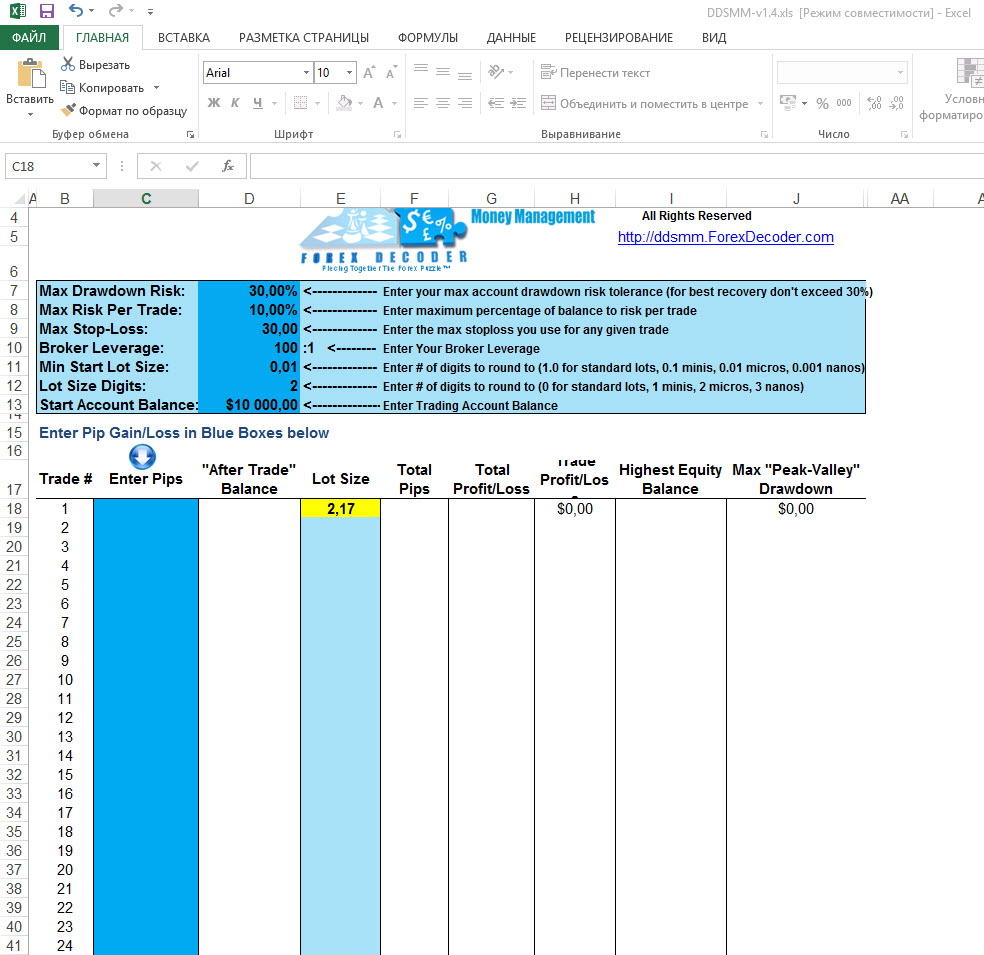Increase decimal places
The height and width of the screenshot is (955, 984).
pos(874,103)
